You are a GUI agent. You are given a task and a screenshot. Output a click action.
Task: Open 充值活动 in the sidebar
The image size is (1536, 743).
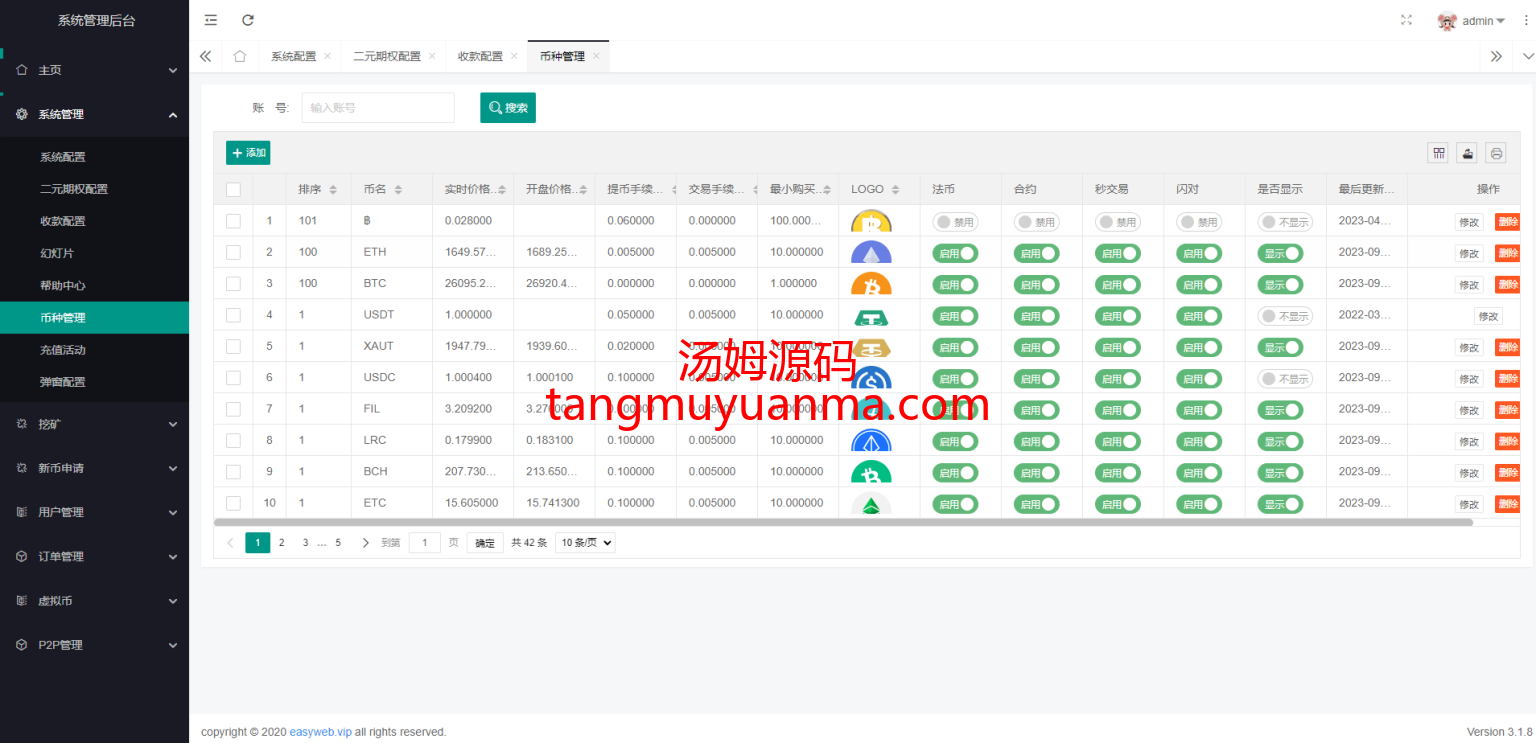tap(63, 350)
